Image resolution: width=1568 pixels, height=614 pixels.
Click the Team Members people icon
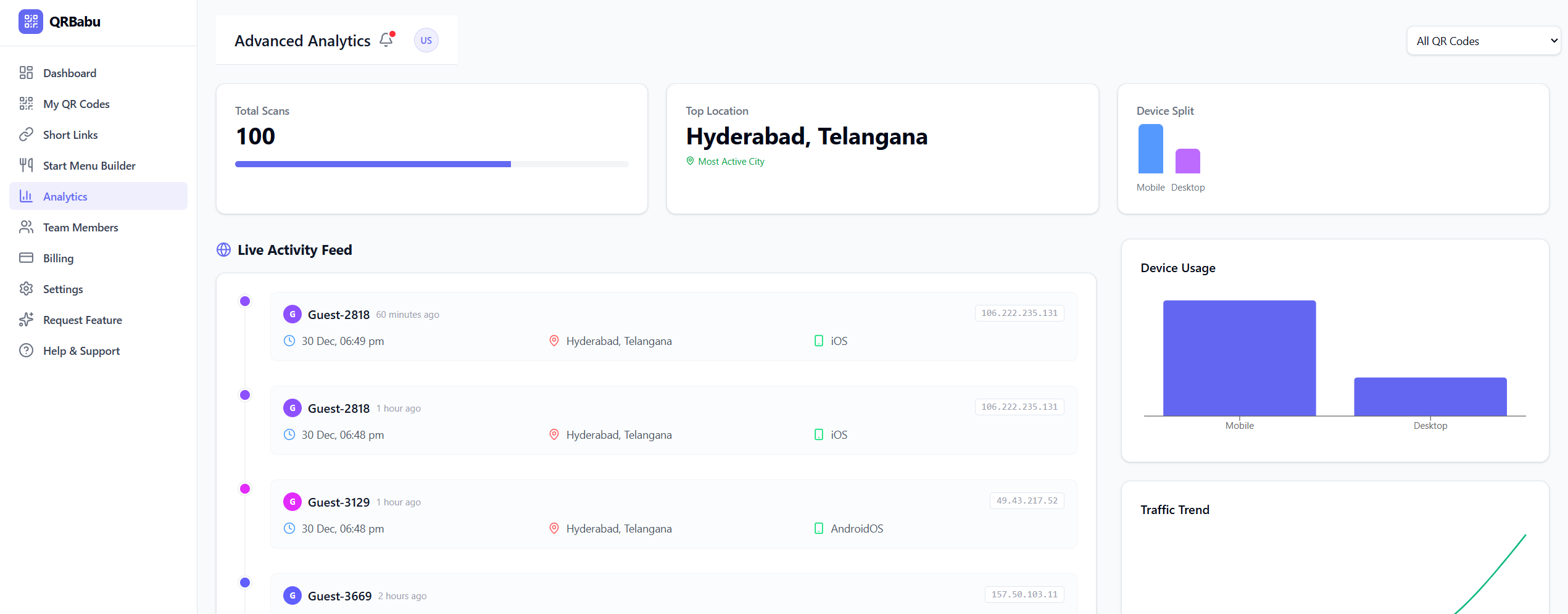click(x=26, y=227)
